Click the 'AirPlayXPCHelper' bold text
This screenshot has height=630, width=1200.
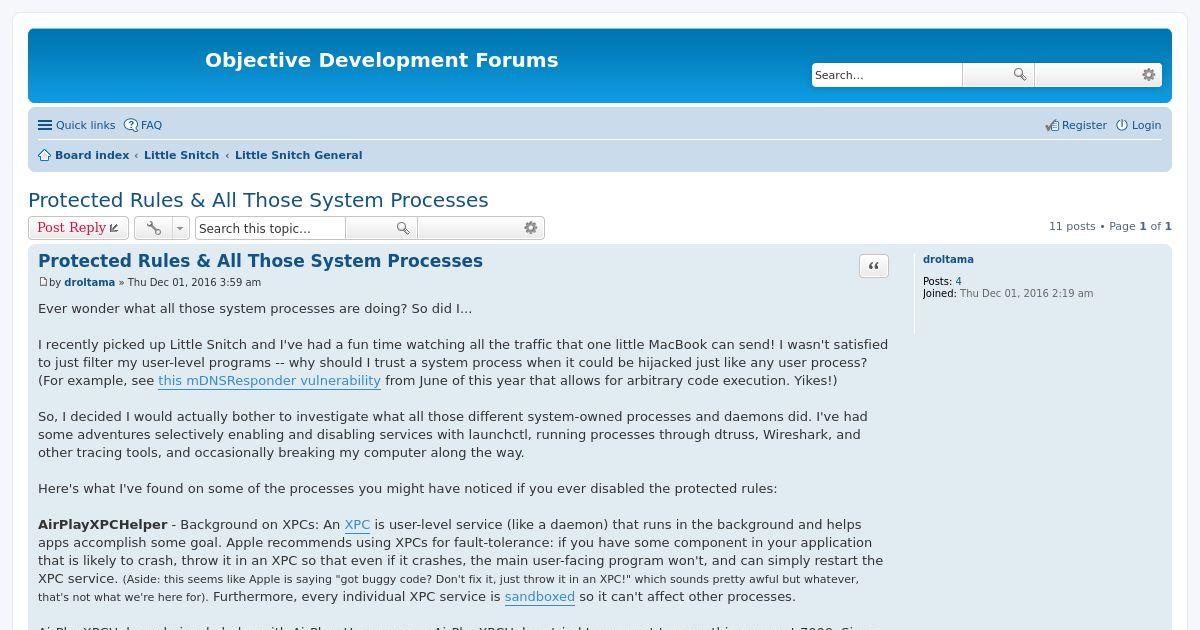point(103,525)
